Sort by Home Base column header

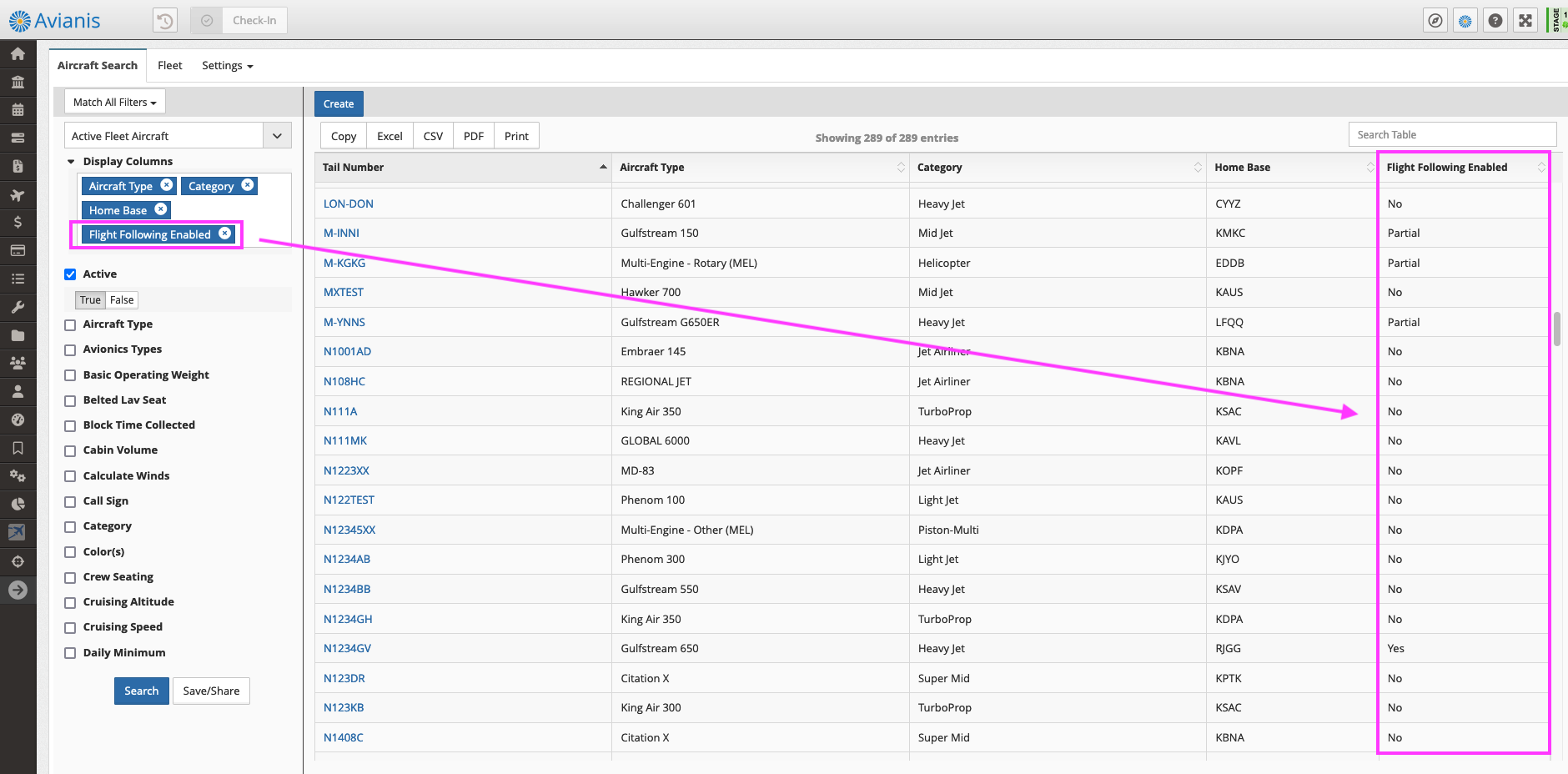[1292, 168]
